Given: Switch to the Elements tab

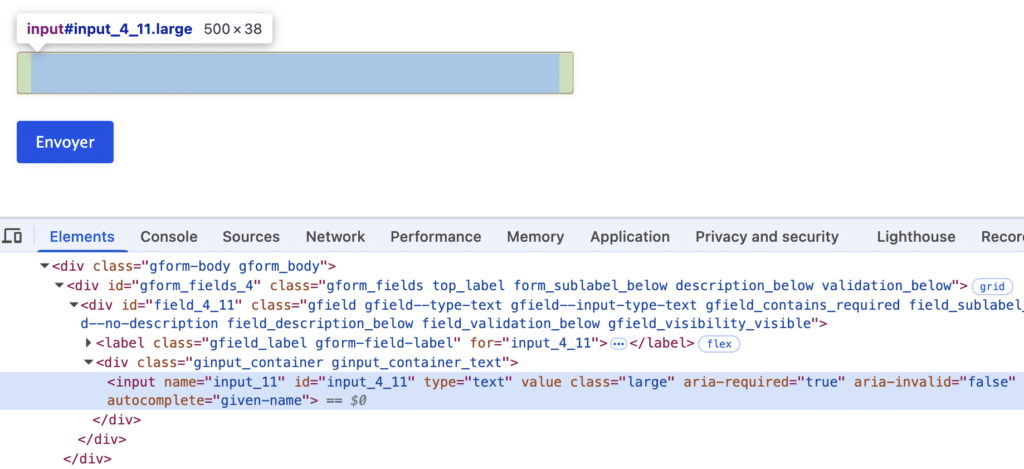Looking at the screenshot, I should point(82,237).
